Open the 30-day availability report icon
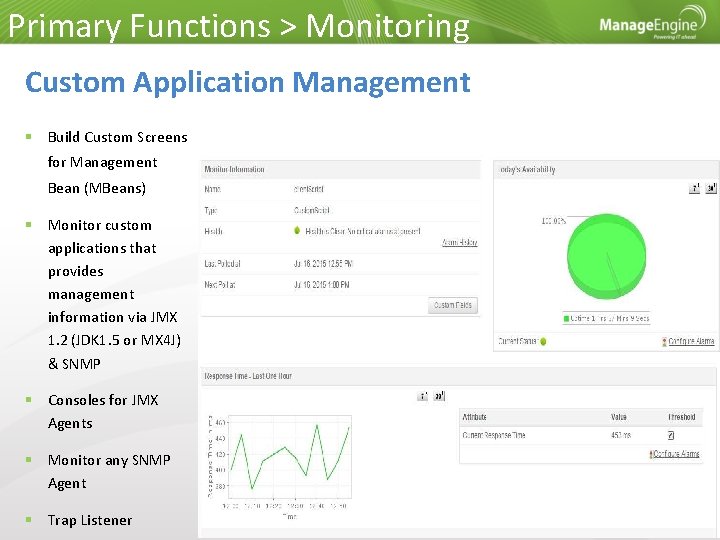Image resolution: width=720 pixels, height=540 pixels. pyautogui.click(x=711, y=188)
